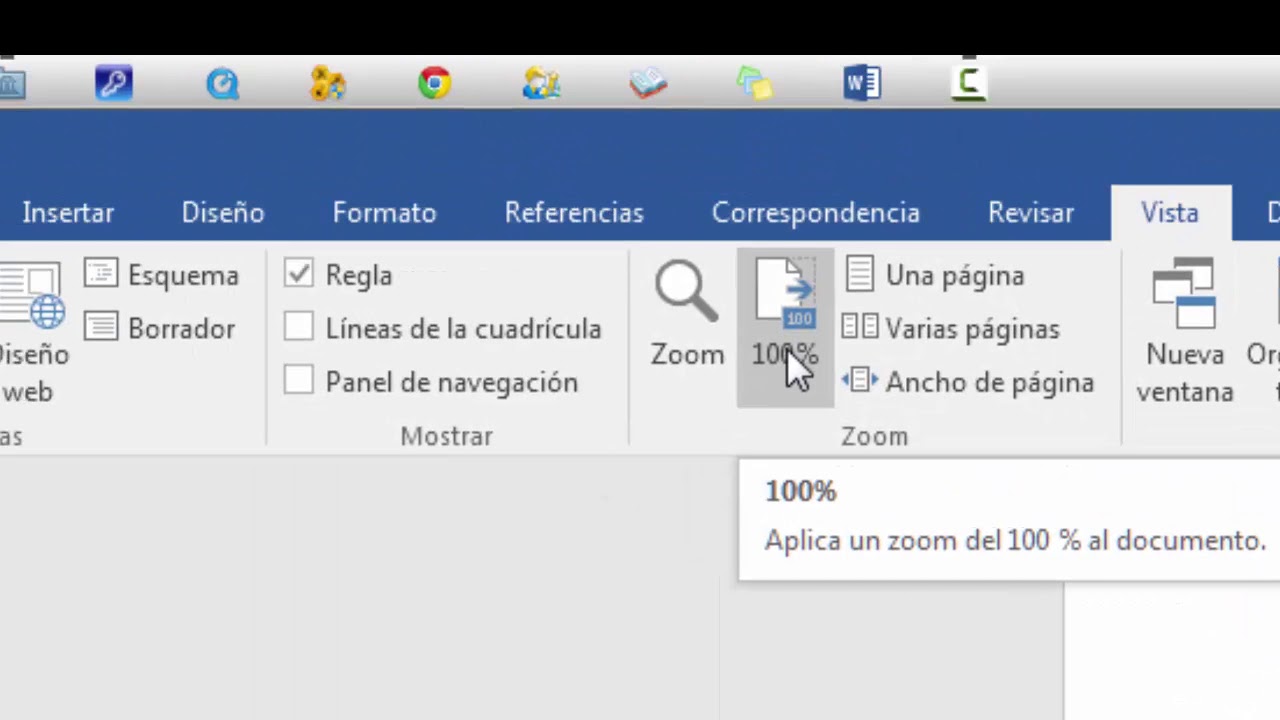Uncheck the Regla option
The width and height of the screenshot is (1280, 720).
click(x=298, y=274)
